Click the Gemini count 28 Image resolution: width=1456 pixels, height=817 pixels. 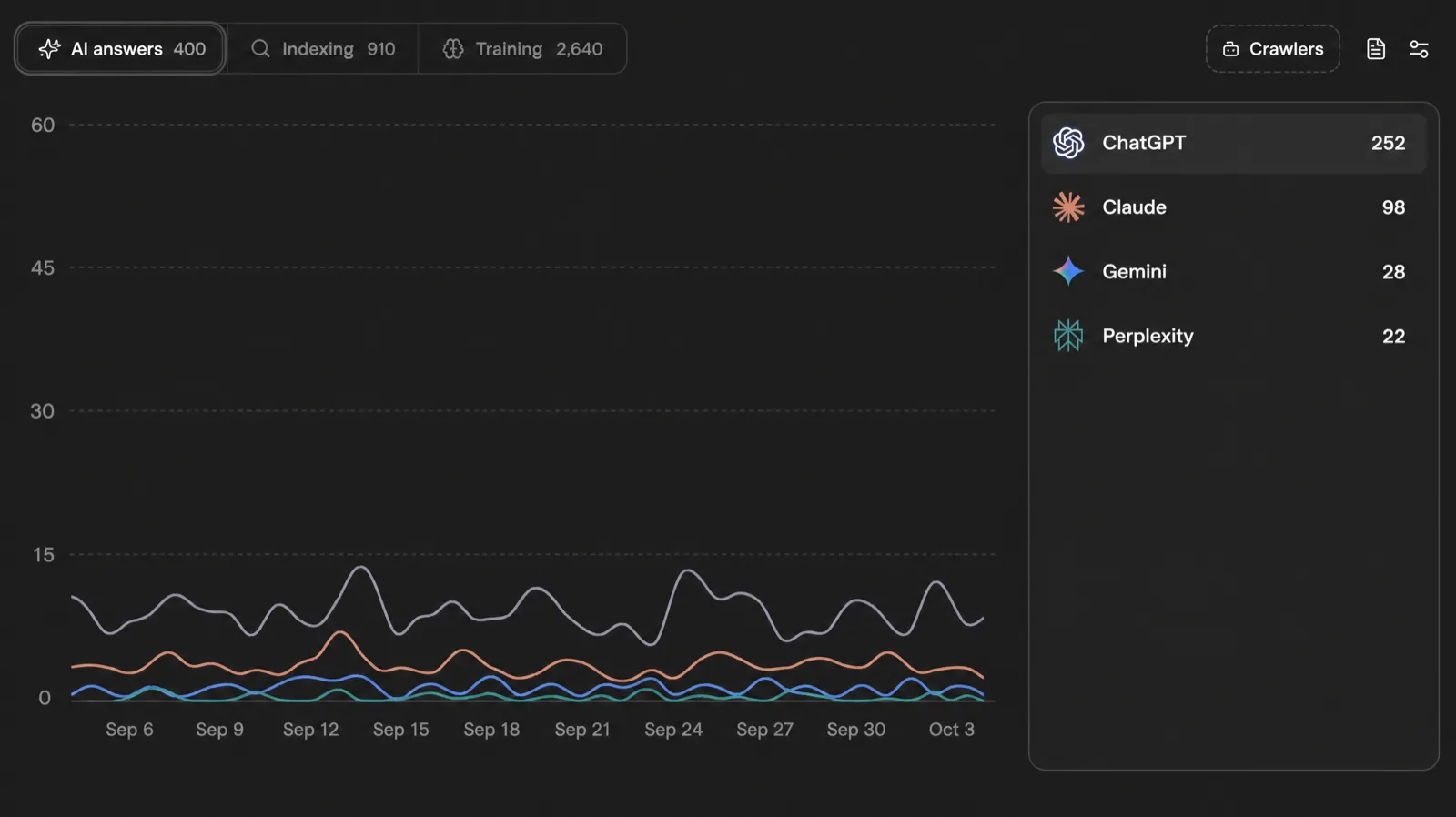point(1393,271)
